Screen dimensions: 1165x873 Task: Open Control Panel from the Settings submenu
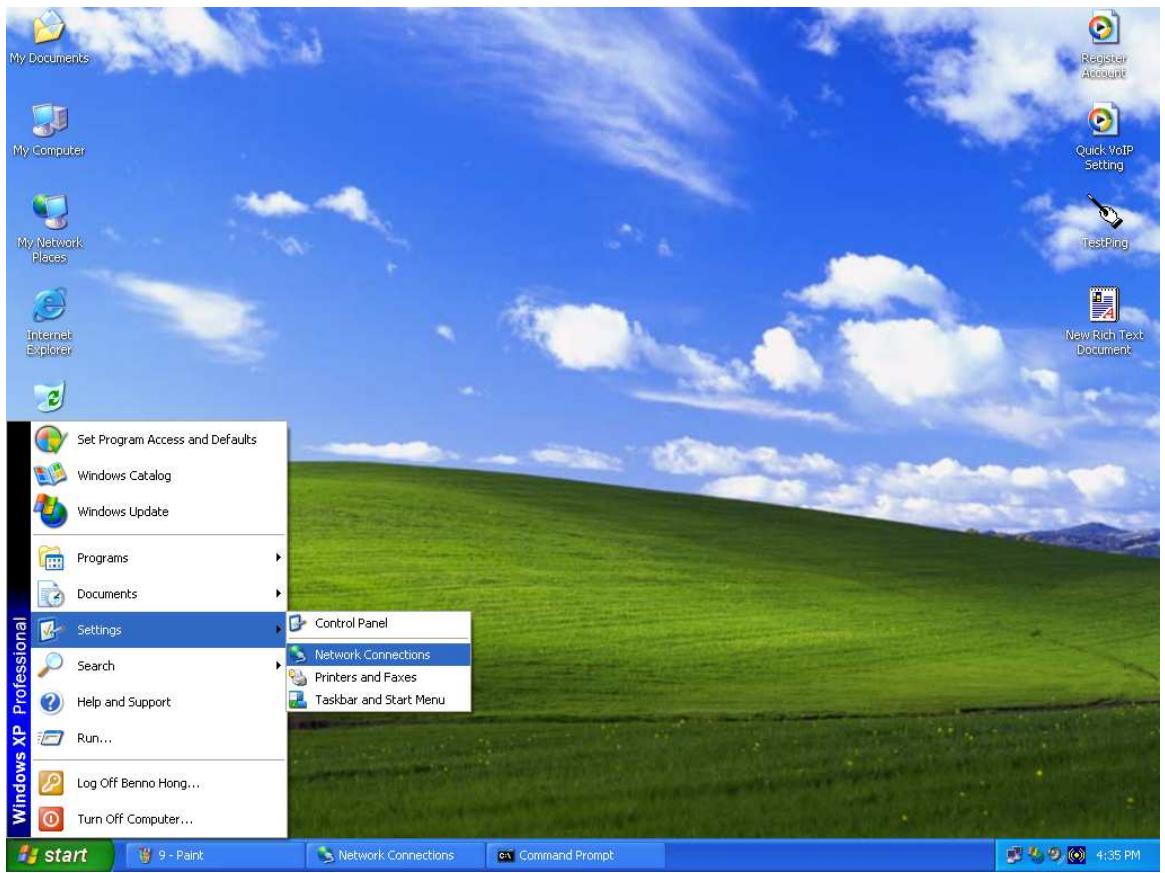[379, 623]
